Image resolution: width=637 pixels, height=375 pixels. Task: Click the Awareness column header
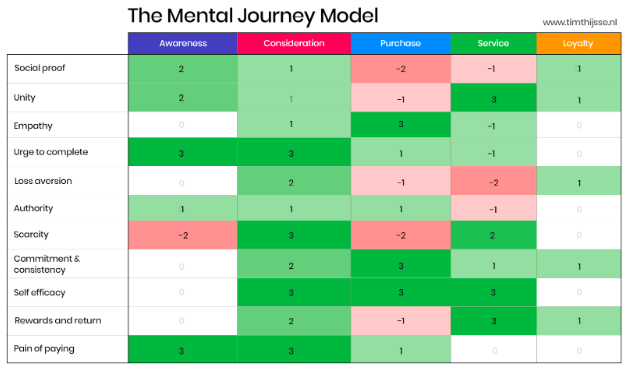coord(183,43)
